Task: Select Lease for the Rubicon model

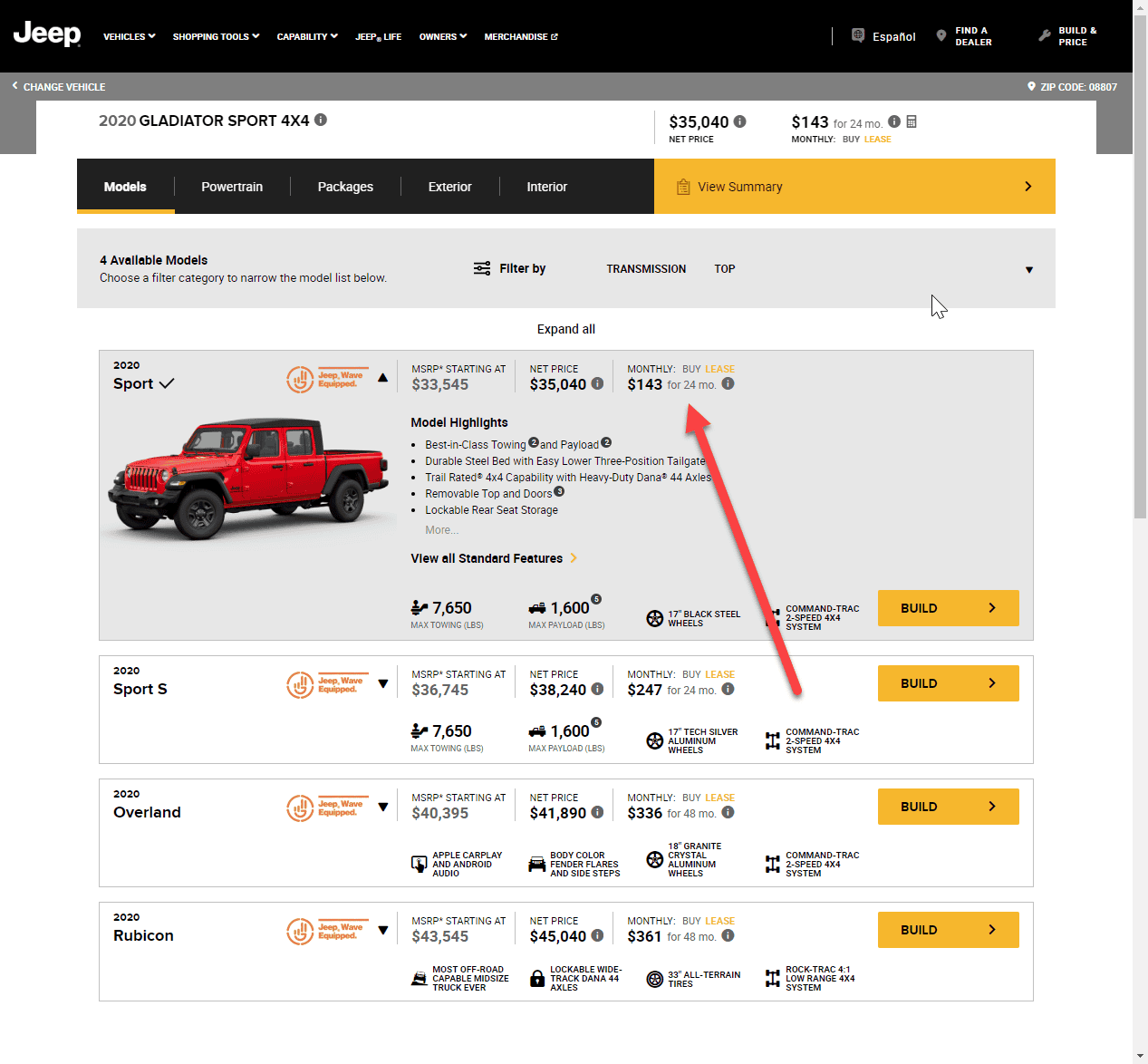Action: pos(720,921)
